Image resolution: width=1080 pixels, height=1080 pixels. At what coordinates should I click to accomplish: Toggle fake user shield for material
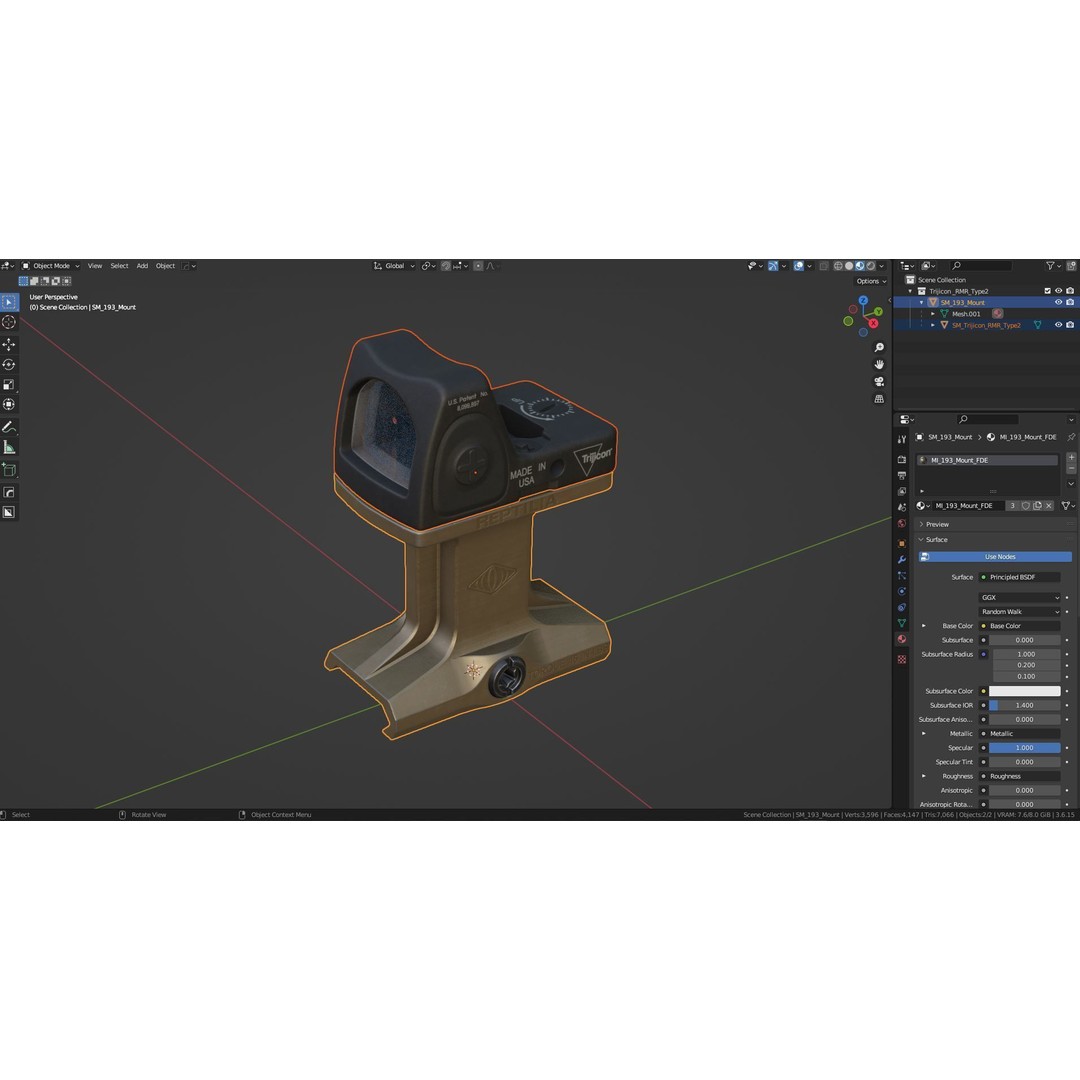[x=1026, y=506]
